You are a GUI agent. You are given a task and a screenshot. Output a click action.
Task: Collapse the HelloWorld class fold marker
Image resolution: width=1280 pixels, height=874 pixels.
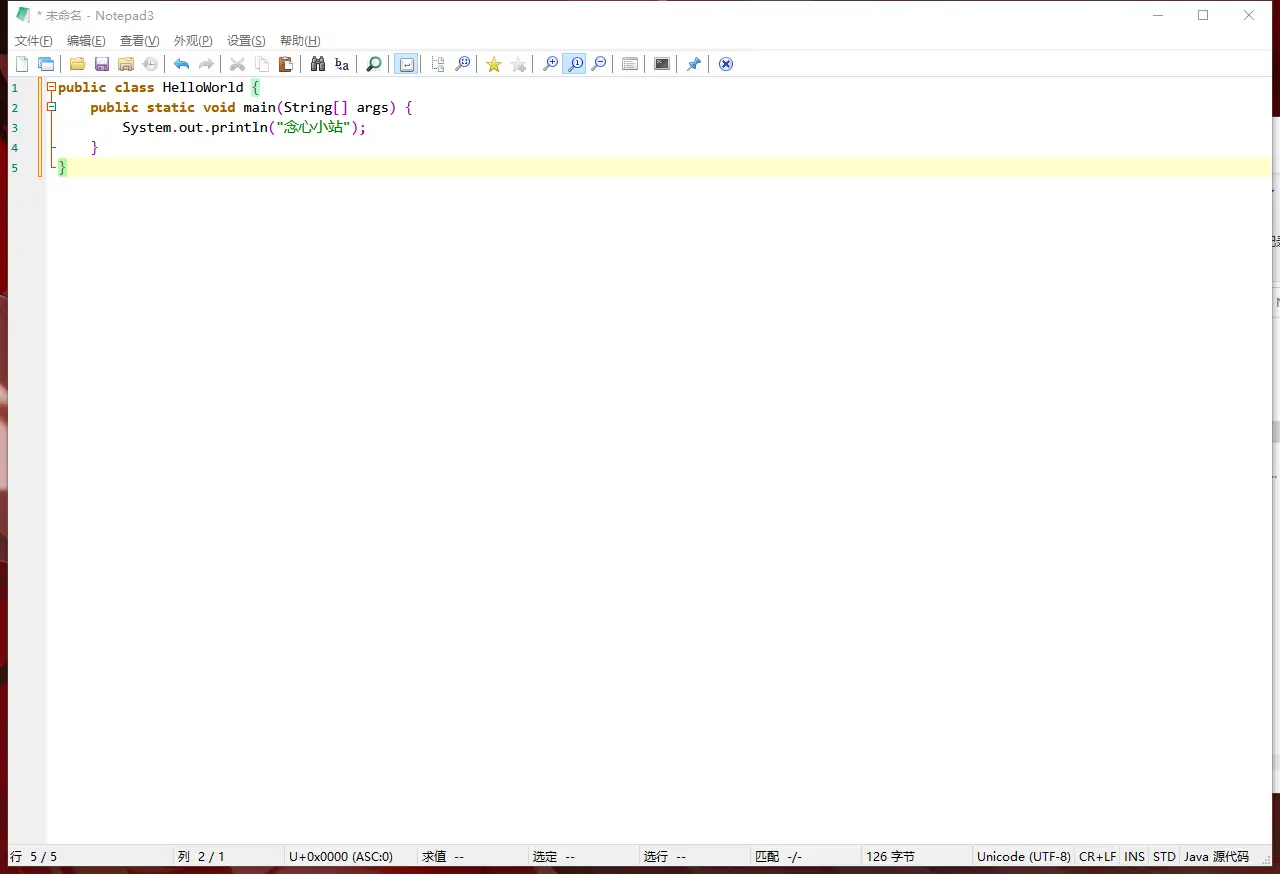point(52,87)
